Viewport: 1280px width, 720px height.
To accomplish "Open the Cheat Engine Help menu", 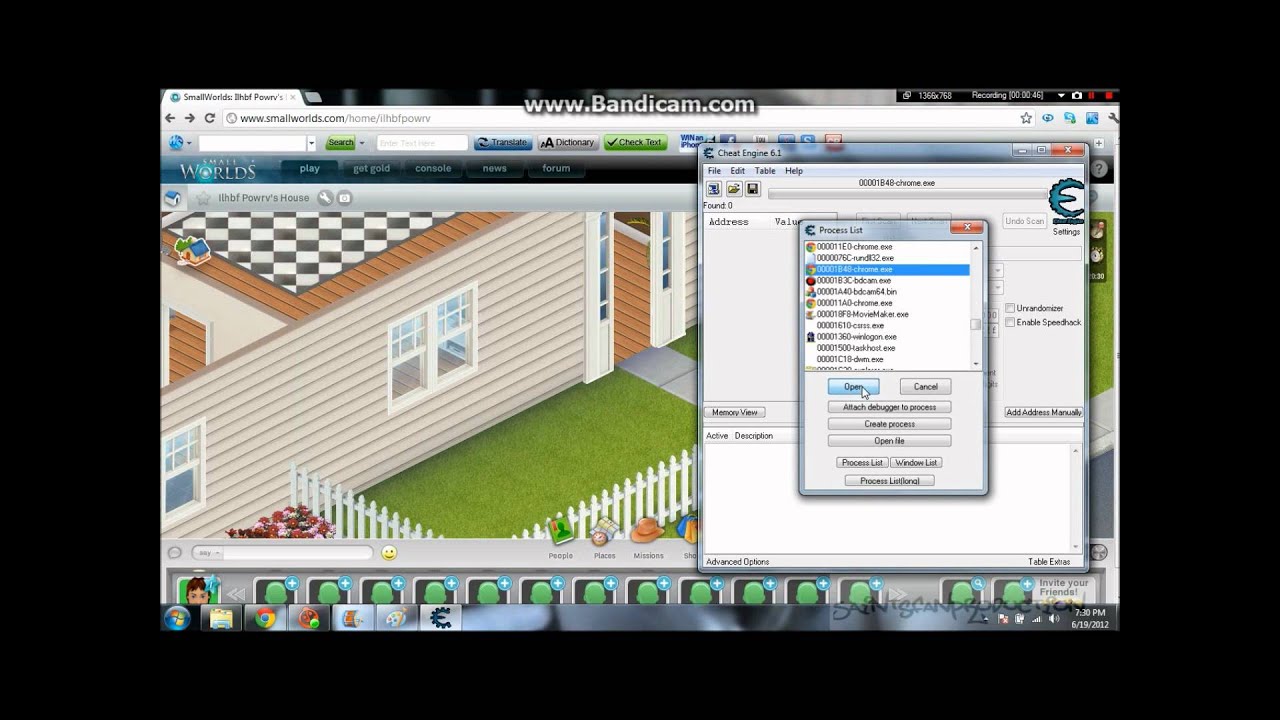I will pos(794,171).
